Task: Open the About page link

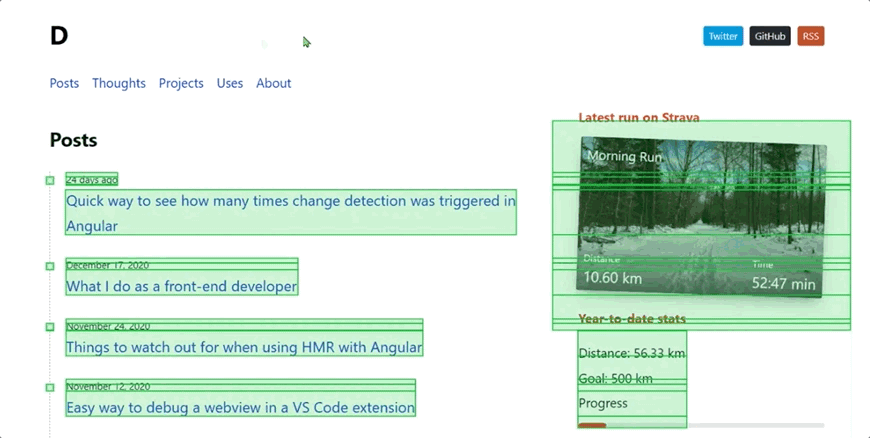Action: pos(273,83)
